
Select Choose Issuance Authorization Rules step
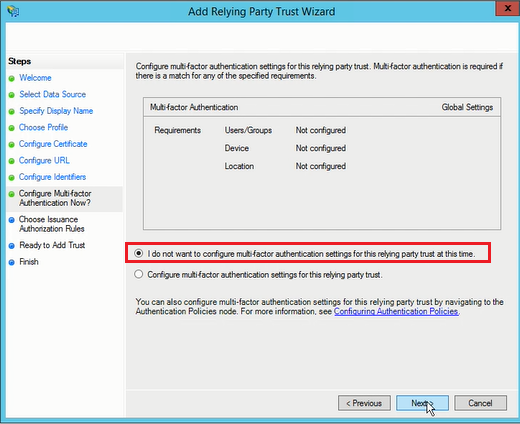52,224
